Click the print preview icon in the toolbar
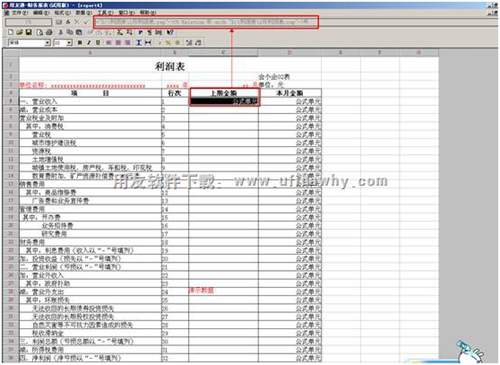This screenshot has width=500, height=365. tap(40, 32)
